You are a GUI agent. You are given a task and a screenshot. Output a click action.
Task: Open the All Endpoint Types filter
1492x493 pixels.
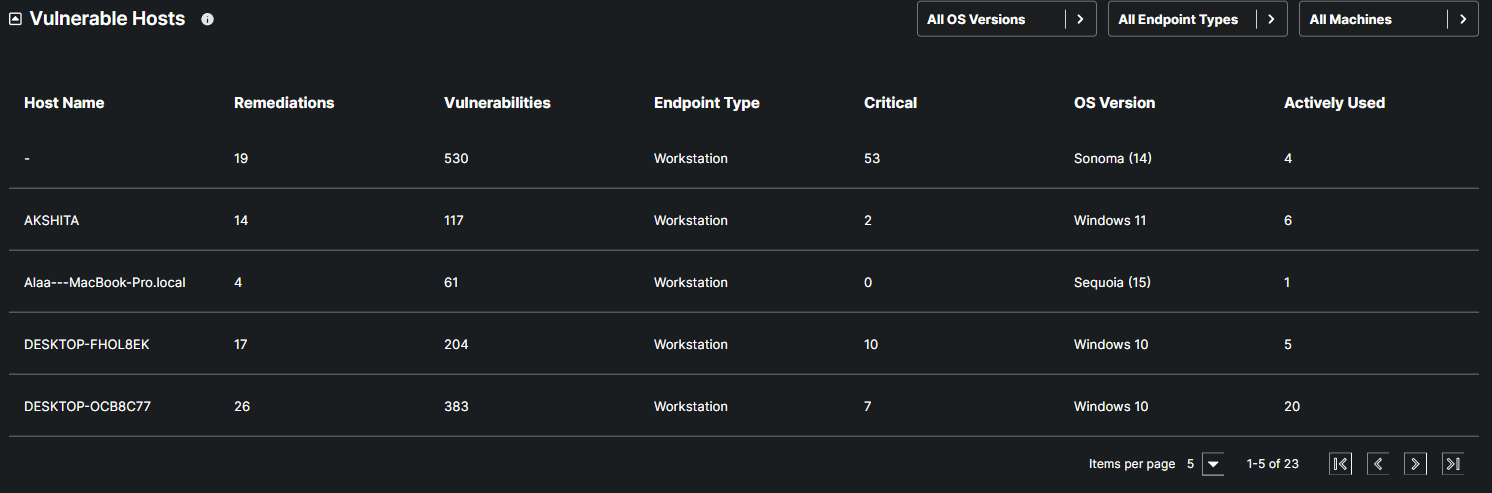point(1197,19)
